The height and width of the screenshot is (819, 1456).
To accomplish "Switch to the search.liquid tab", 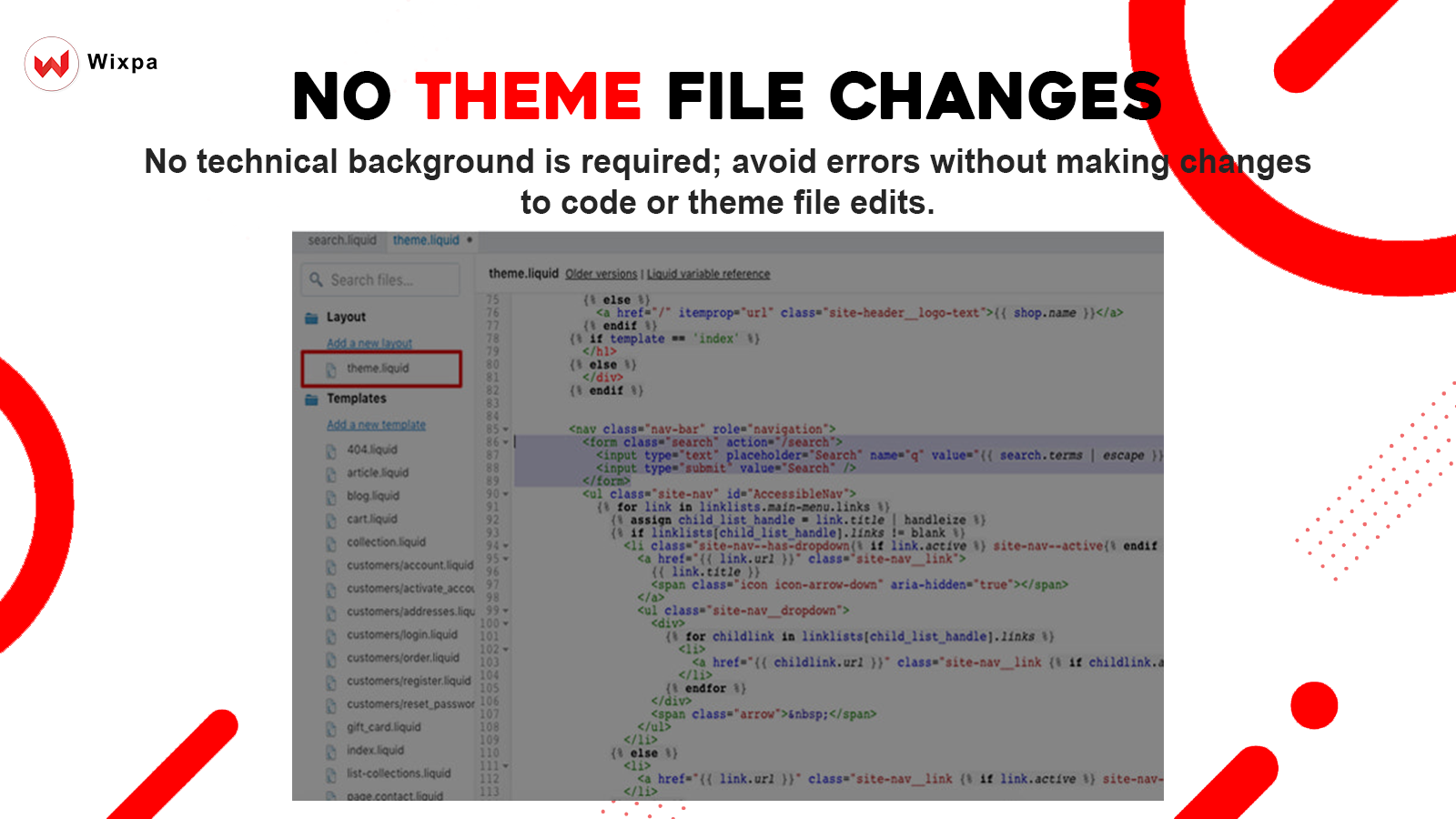I will tap(341, 240).
